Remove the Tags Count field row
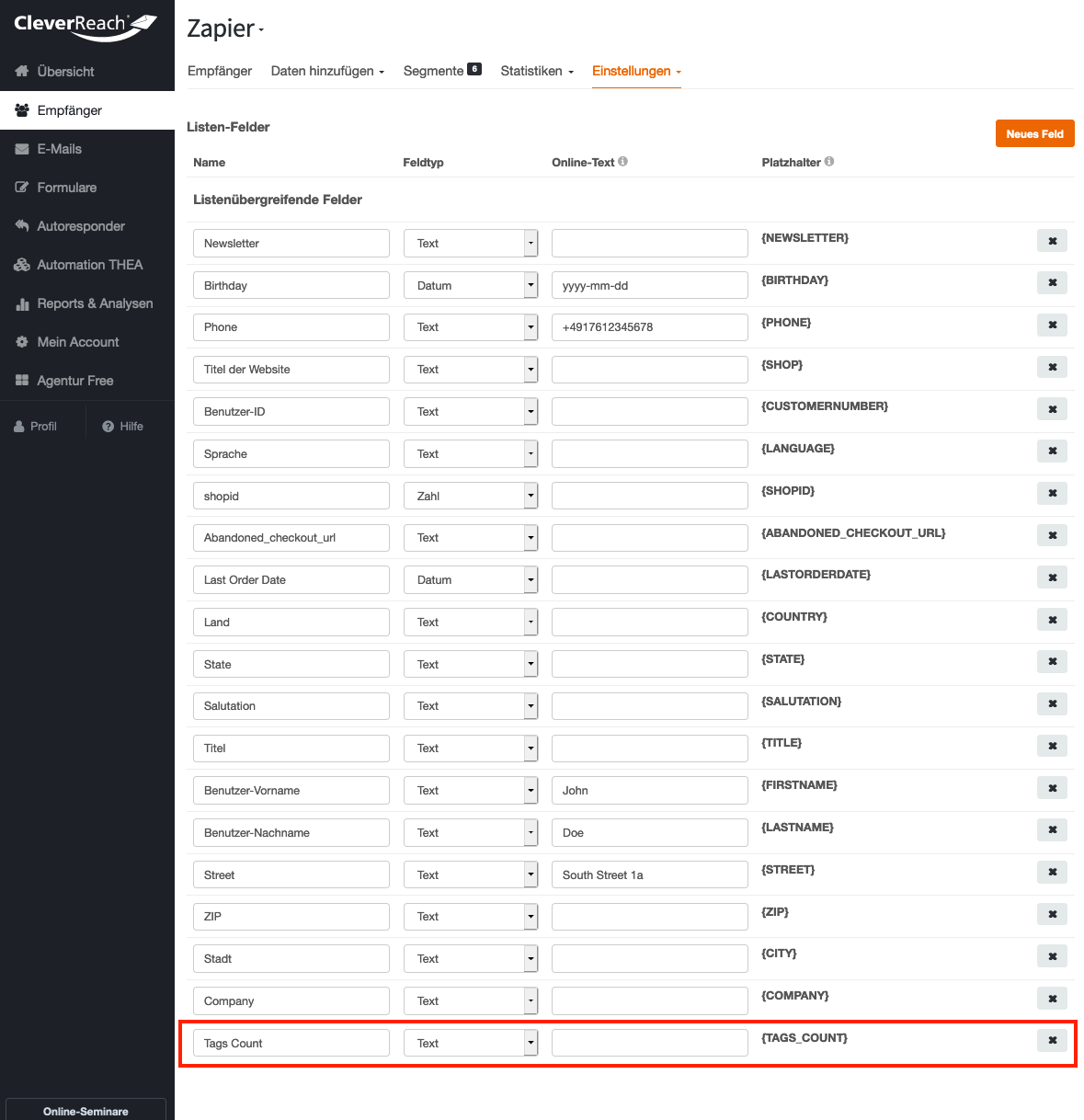Image resolution: width=1084 pixels, height=1120 pixels. (1052, 1040)
